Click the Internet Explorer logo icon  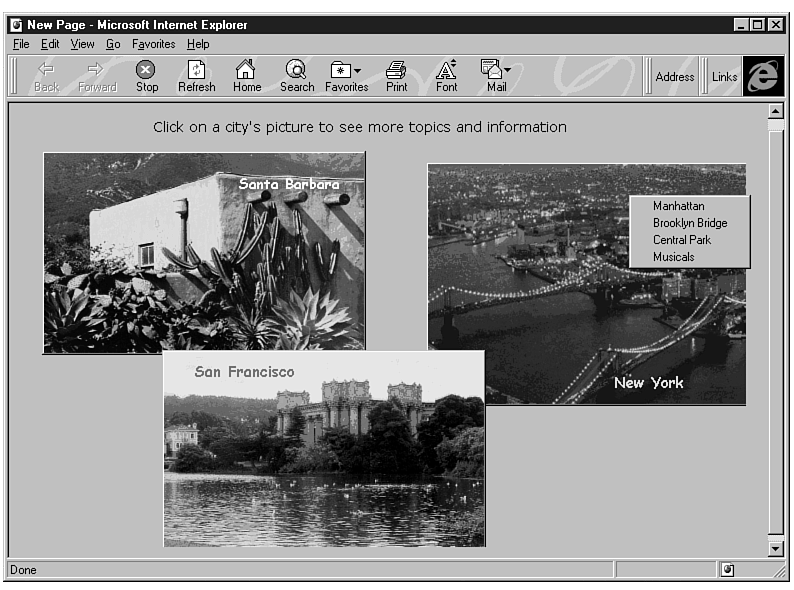762,76
